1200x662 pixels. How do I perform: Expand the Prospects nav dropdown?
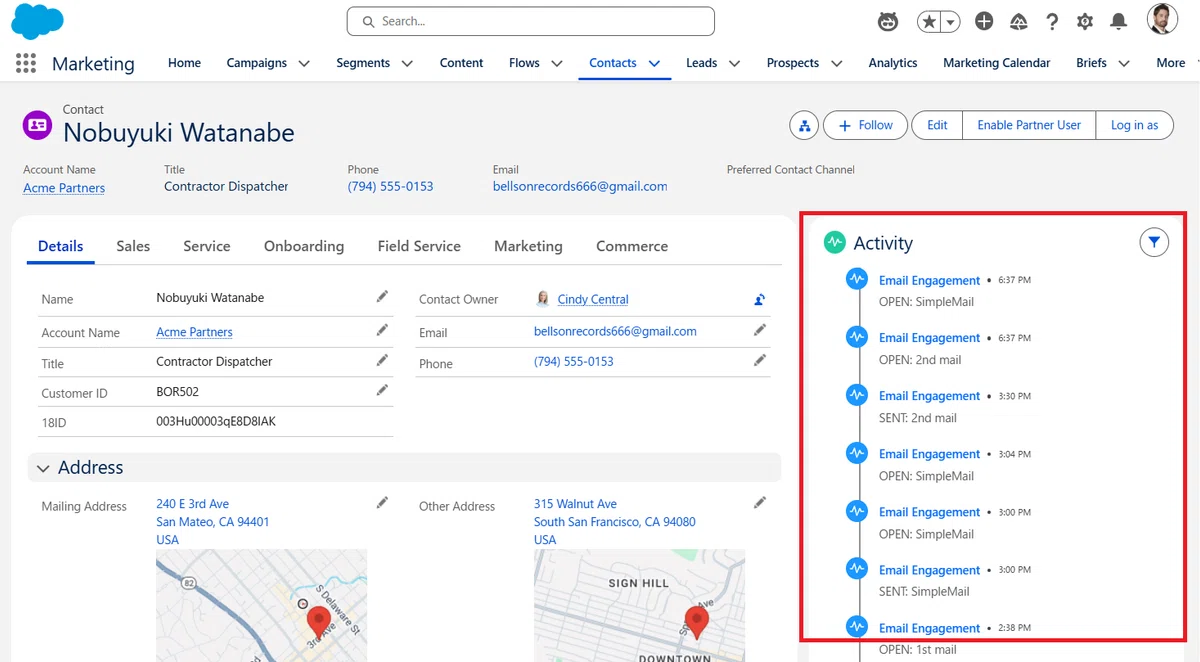(x=837, y=63)
